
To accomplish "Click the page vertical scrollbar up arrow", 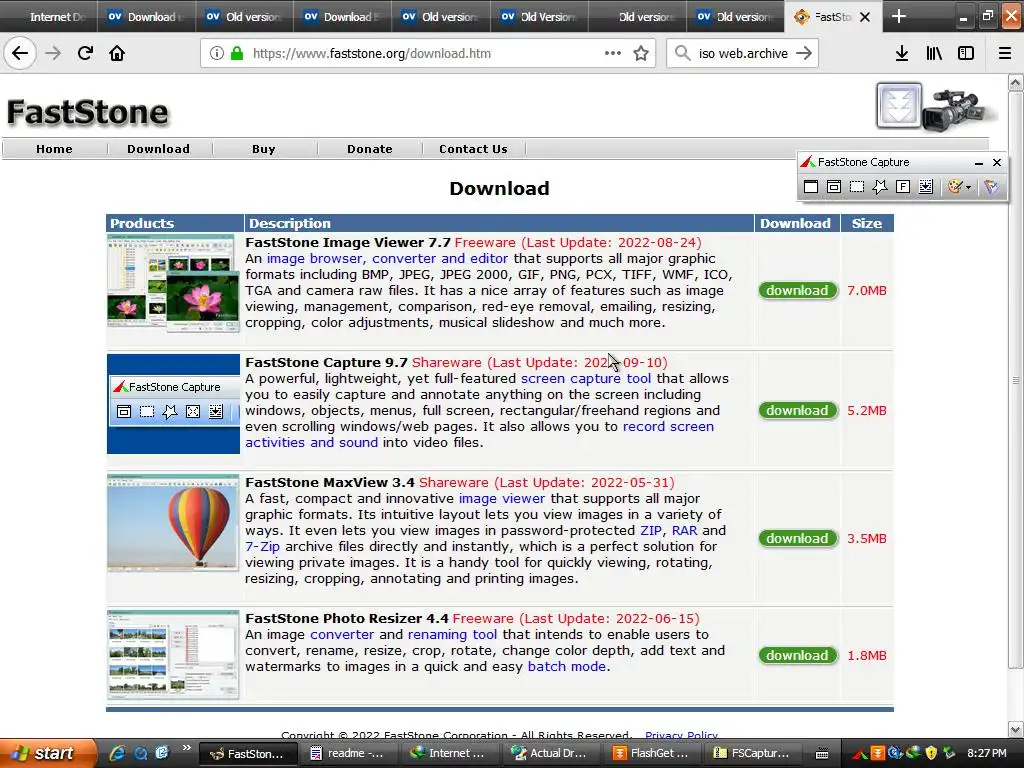I will coord(1016,82).
